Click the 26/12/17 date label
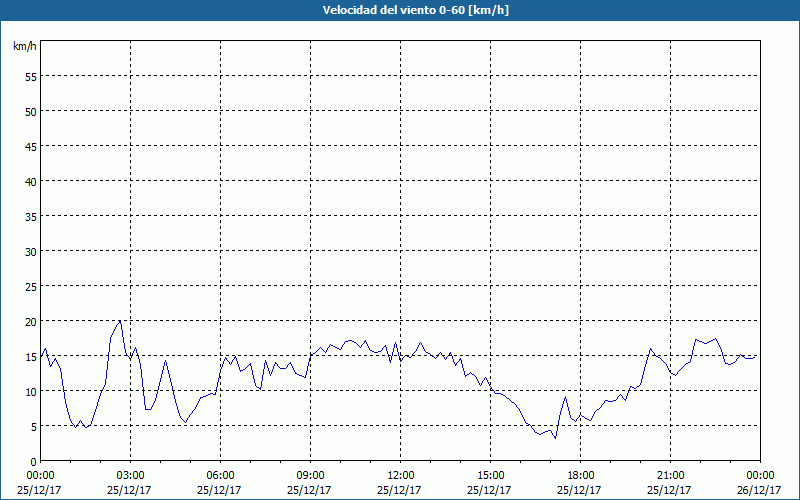The height and width of the screenshot is (500, 800). point(759,490)
